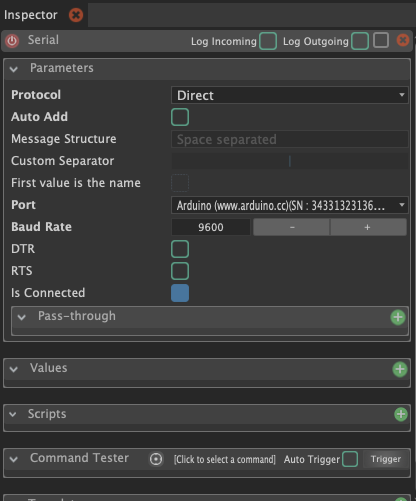
Task: Toggle First value is the name checkbox
Action: tap(180, 183)
